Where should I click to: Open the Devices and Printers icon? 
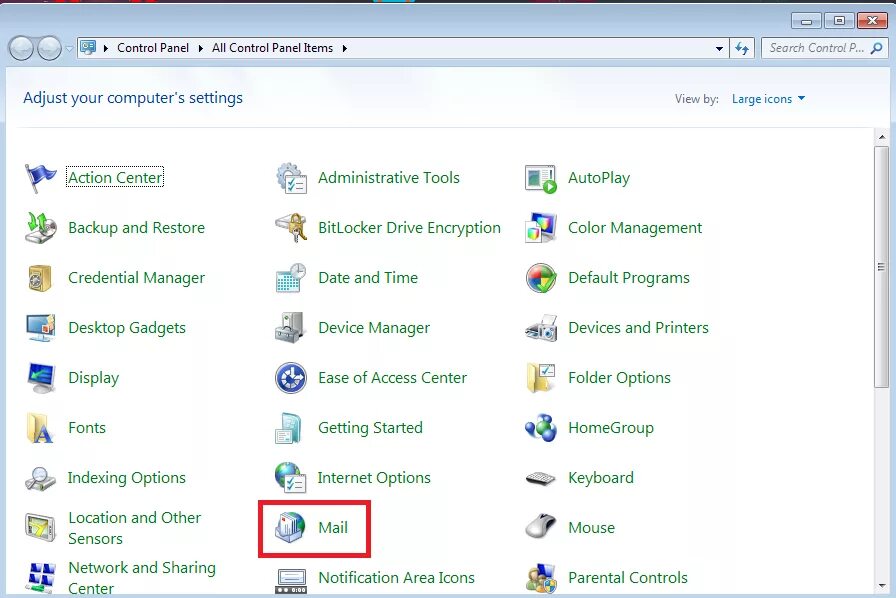pyautogui.click(x=541, y=328)
